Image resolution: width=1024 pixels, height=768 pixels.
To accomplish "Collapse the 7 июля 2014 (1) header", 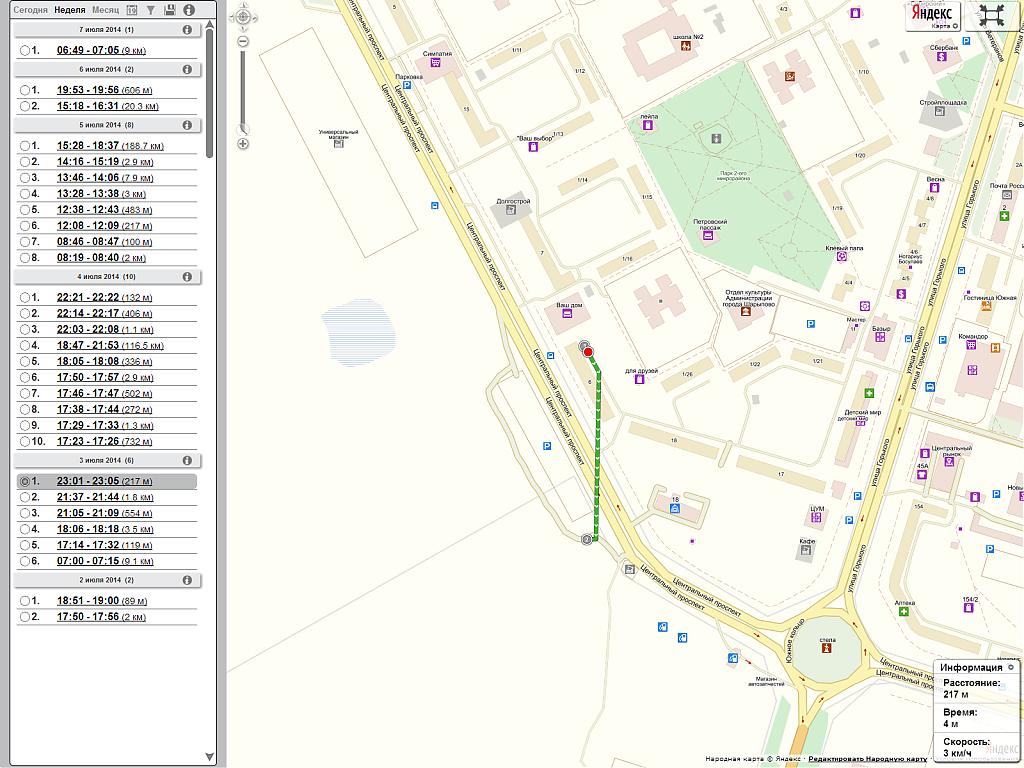I will pyautogui.click(x=106, y=30).
